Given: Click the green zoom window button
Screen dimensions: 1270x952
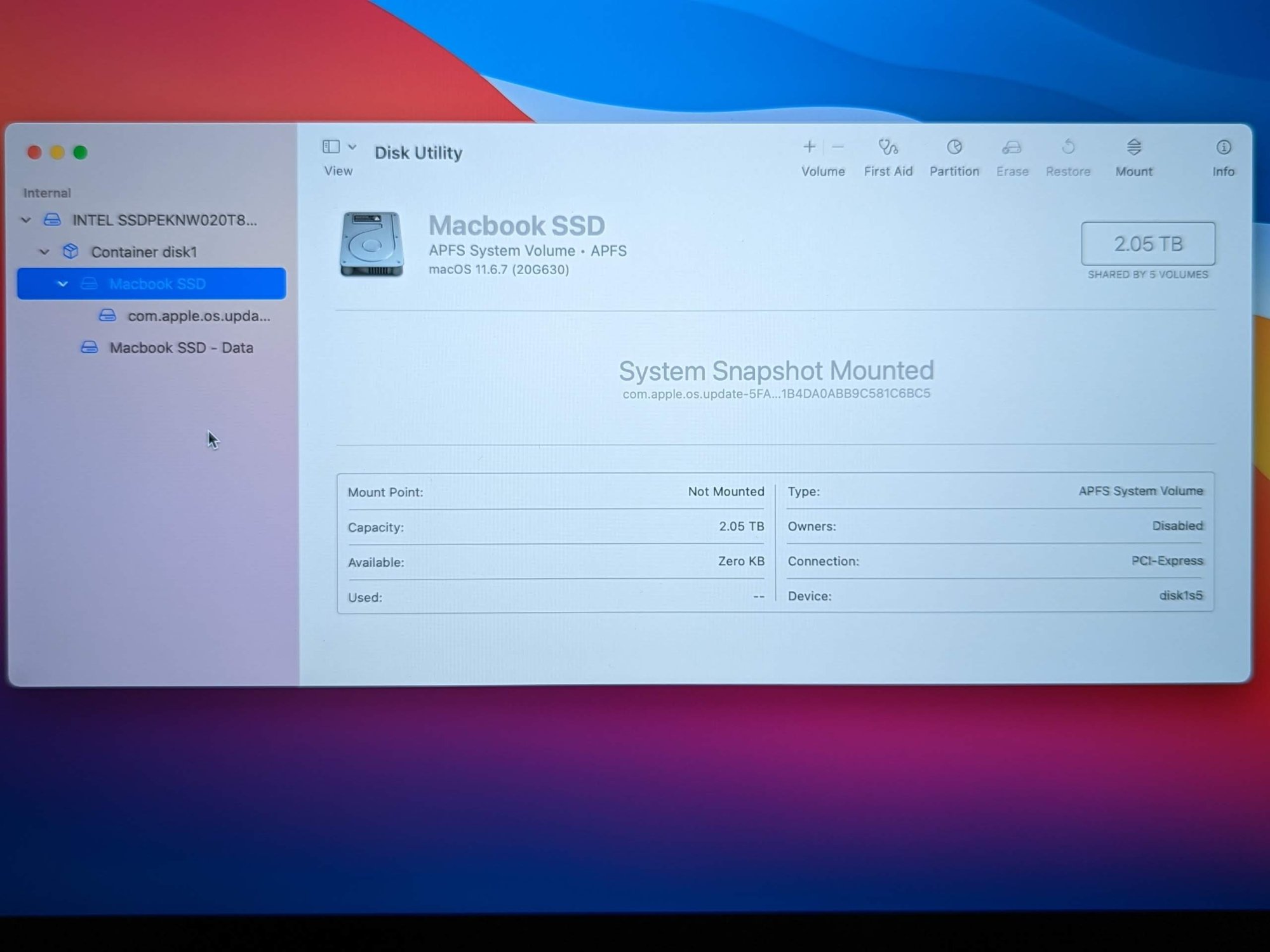Looking at the screenshot, I should click(81, 152).
